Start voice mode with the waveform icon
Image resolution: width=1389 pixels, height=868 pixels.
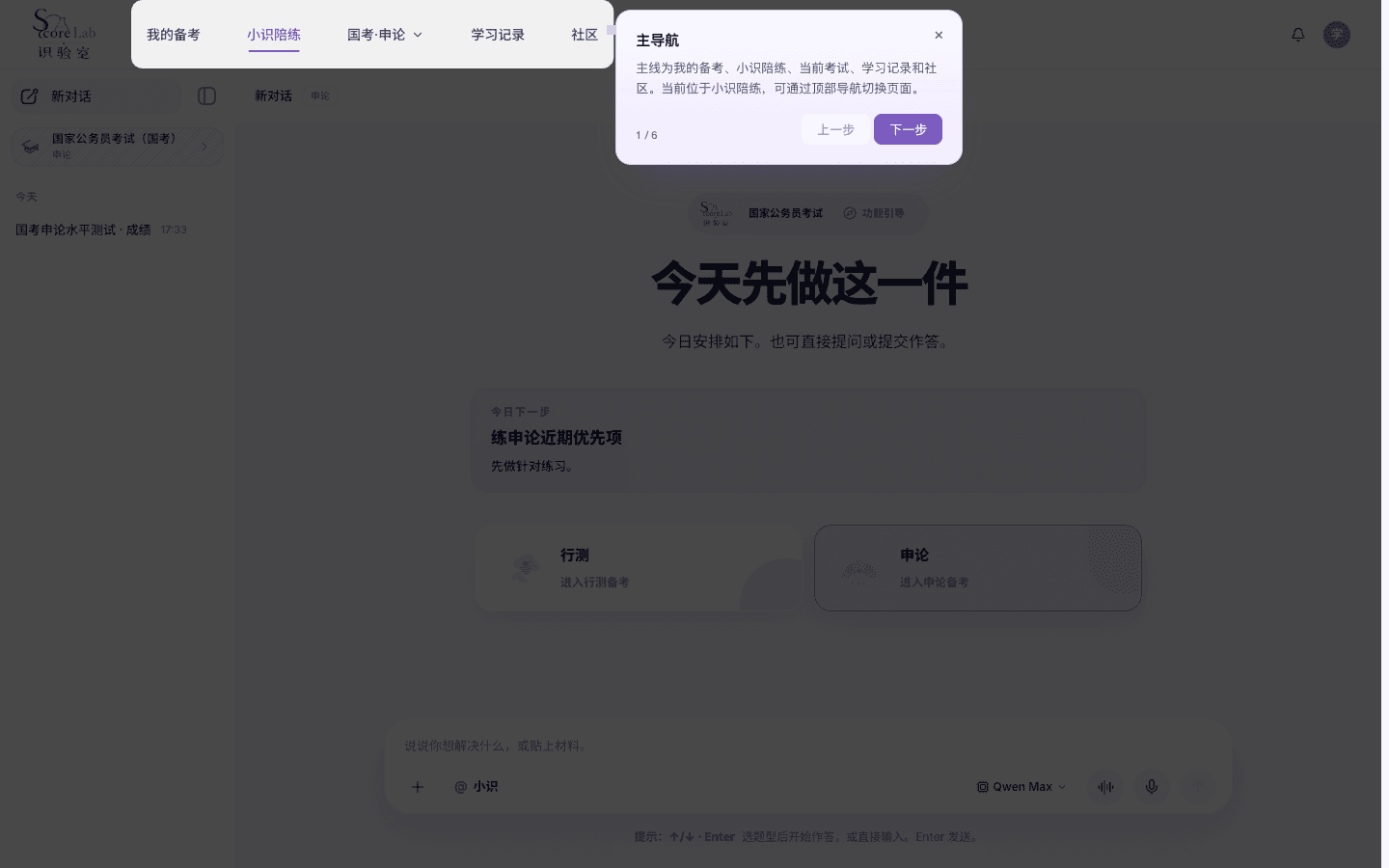[x=1105, y=787]
